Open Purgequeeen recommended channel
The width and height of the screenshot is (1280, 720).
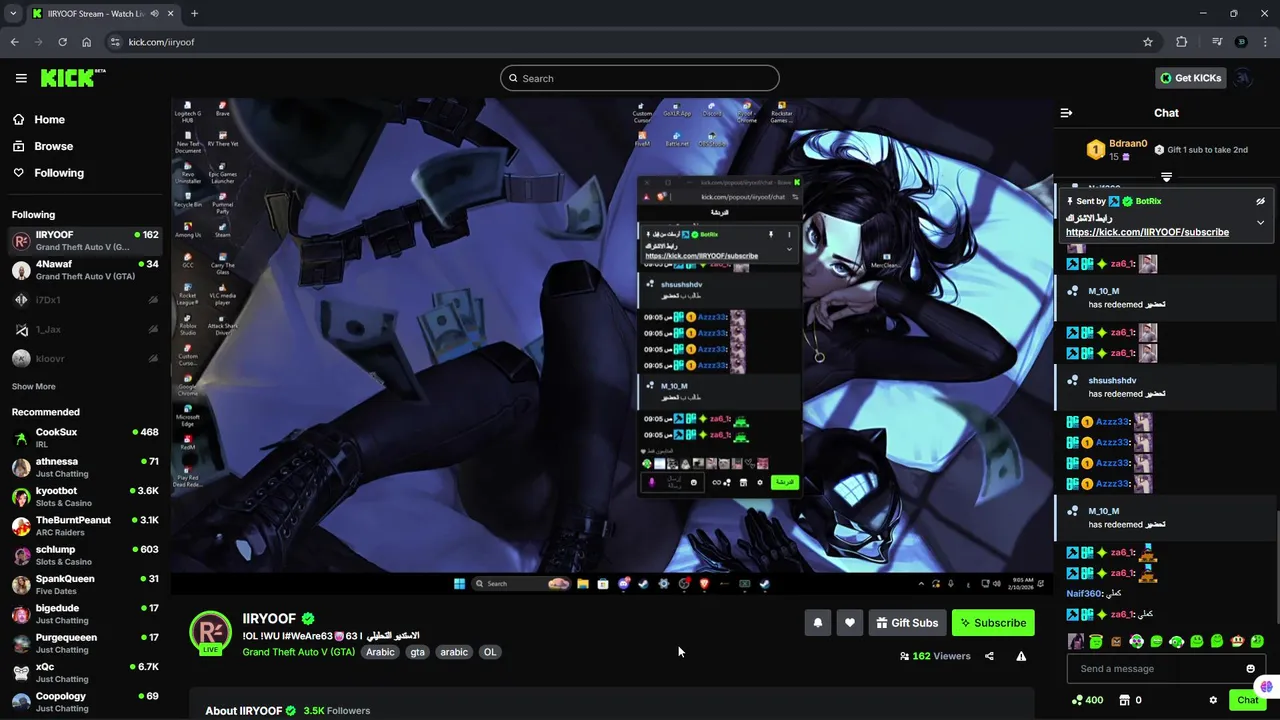click(85, 643)
